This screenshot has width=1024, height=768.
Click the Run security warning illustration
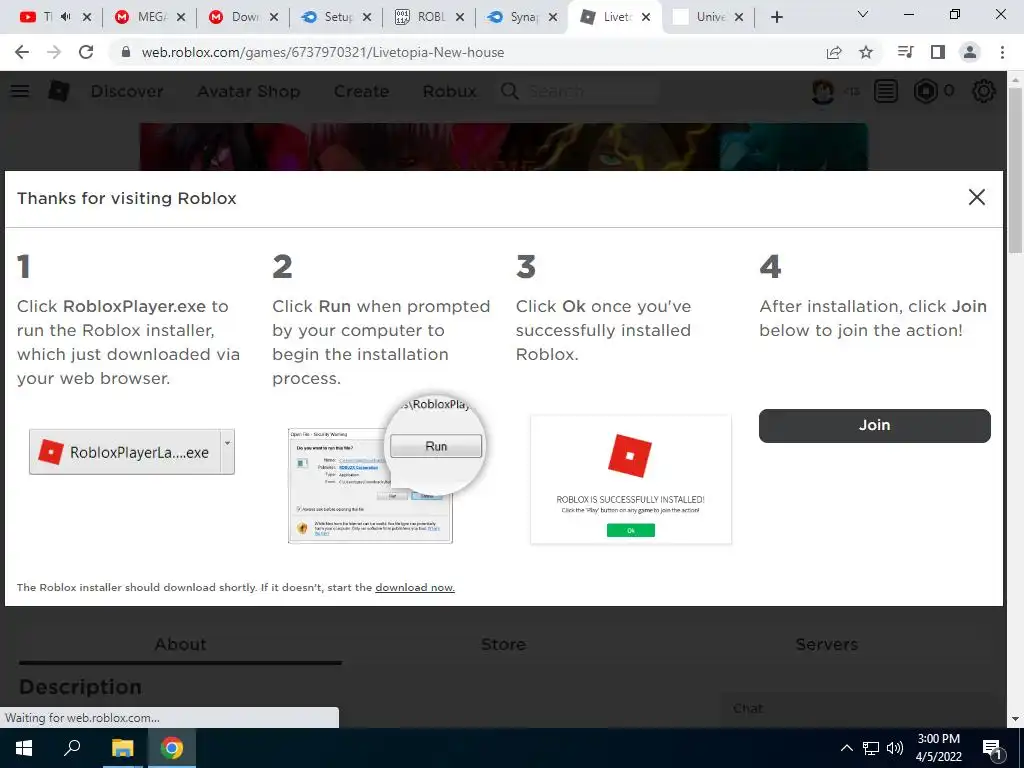click(387, 469)
